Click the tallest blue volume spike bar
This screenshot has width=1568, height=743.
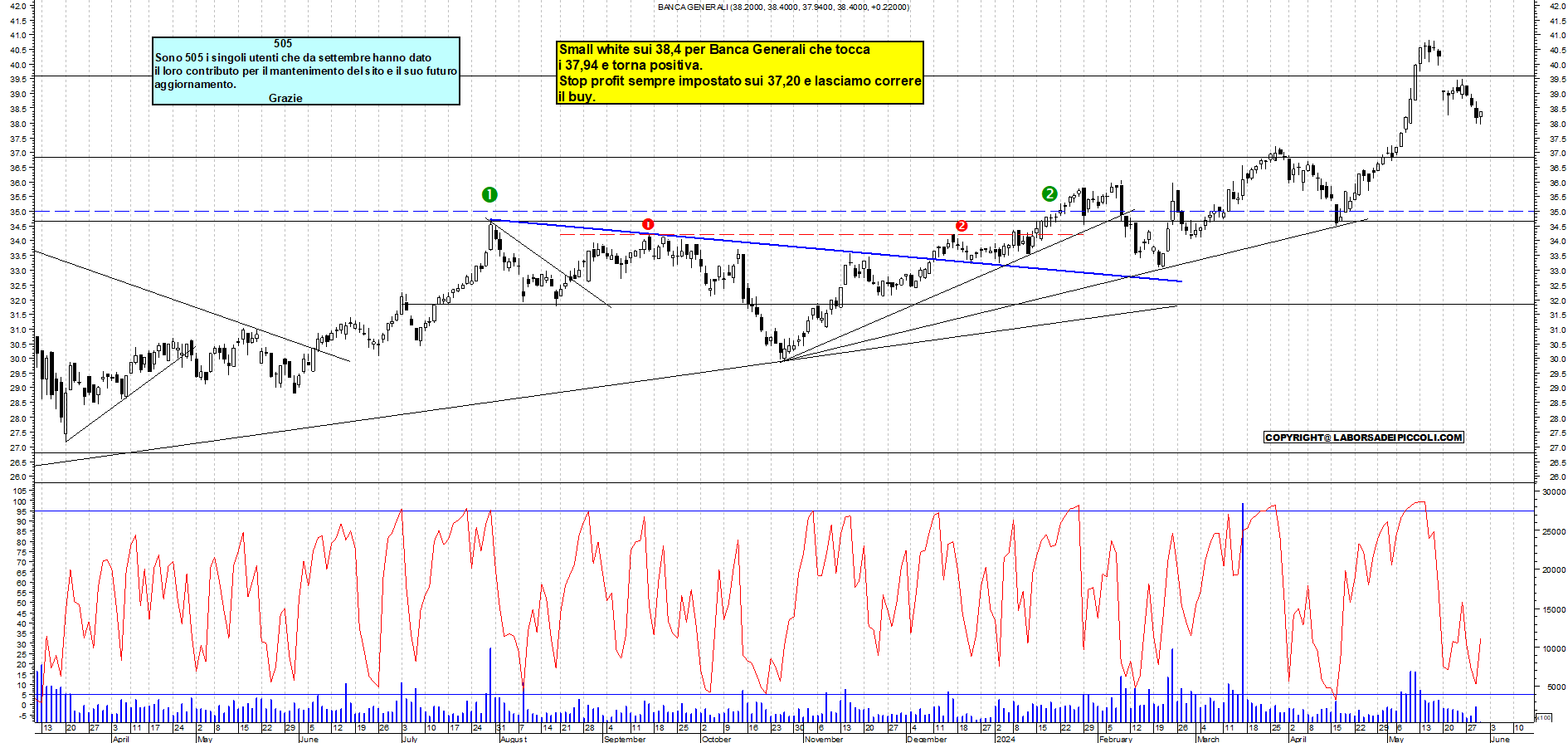click(1243, 613)
